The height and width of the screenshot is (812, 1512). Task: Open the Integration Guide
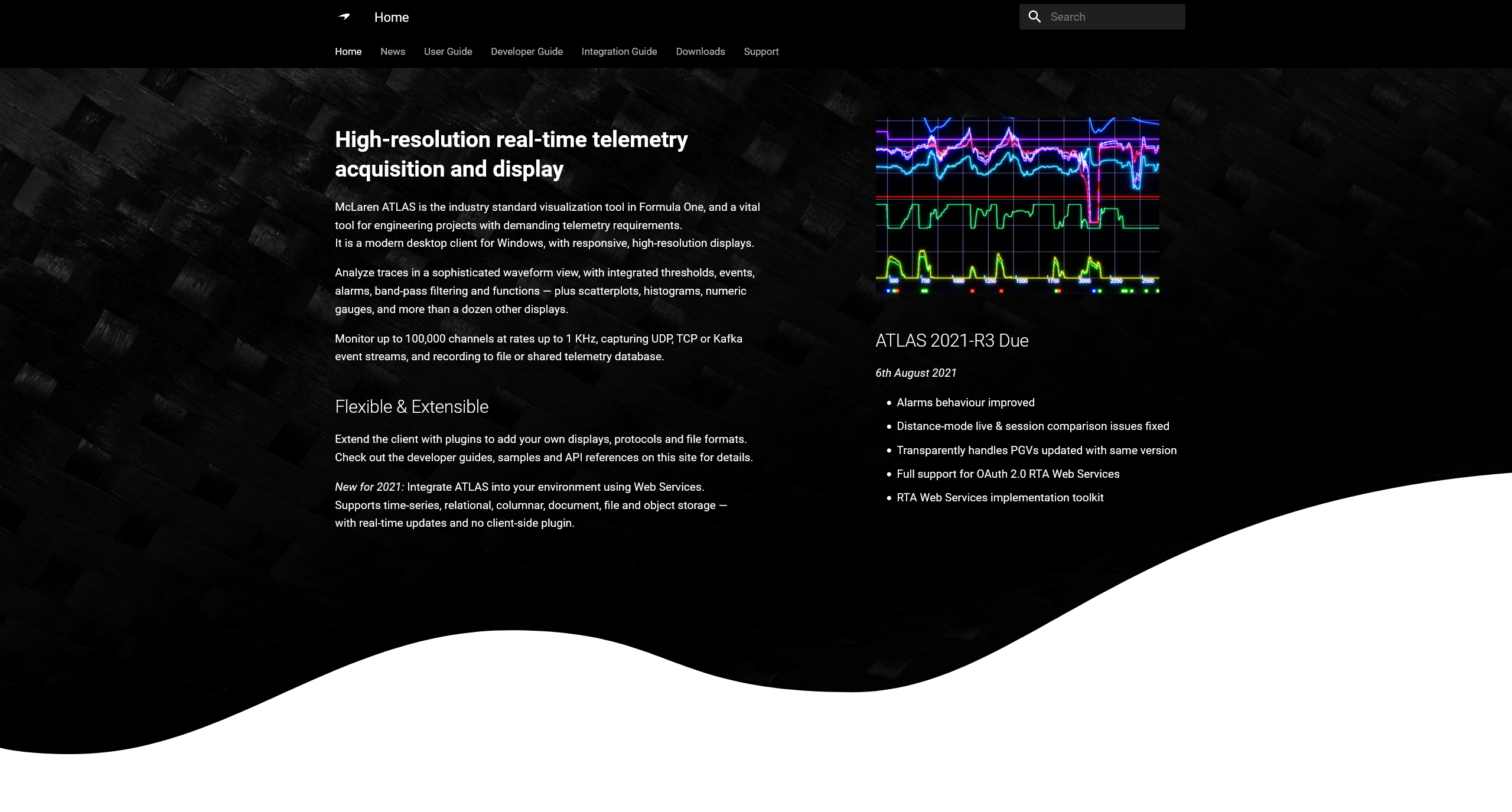click(x=619, y=52)
